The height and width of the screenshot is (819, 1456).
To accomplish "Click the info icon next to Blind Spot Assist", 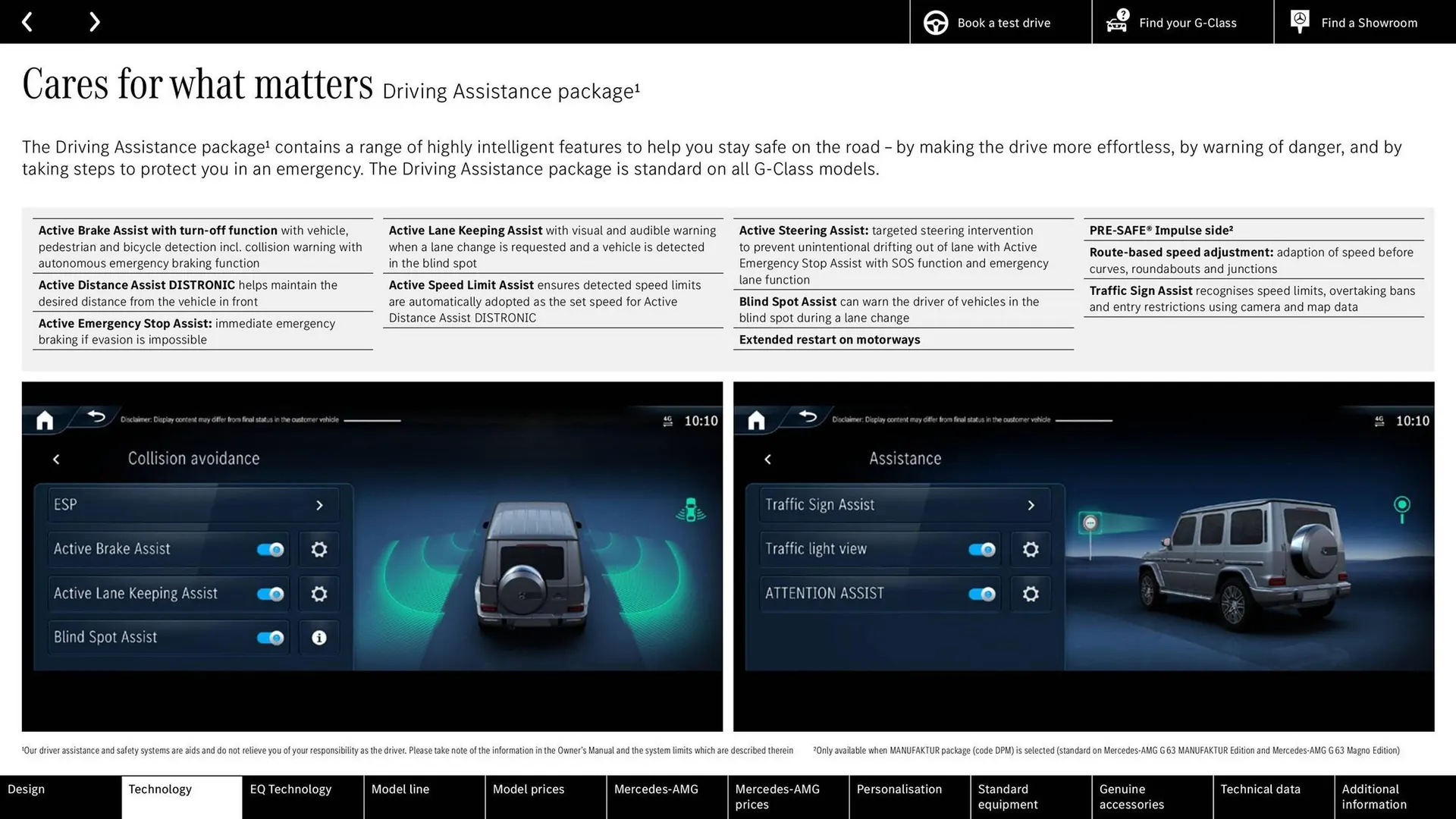I will 318,637.
